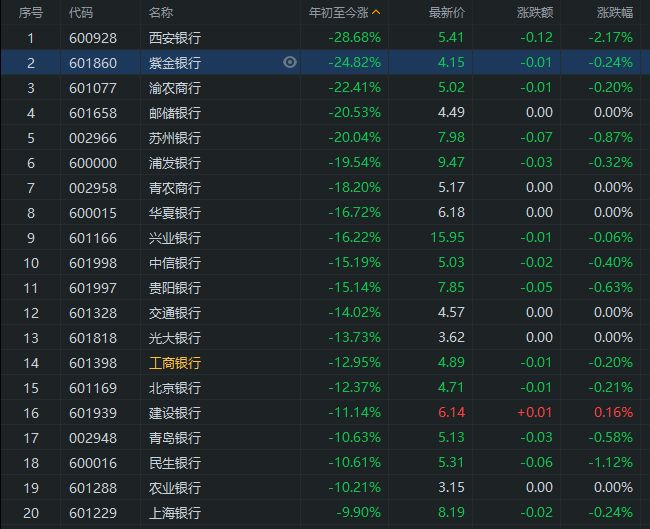Sort by the 最新价 column header
Viewport: 650px width, 529px height.
point(446,13)
